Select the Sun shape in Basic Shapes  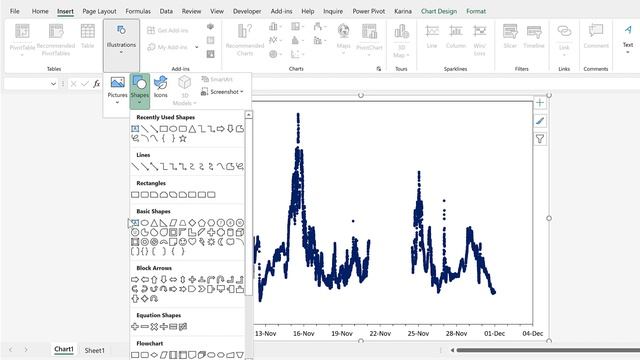pos(211,242)
